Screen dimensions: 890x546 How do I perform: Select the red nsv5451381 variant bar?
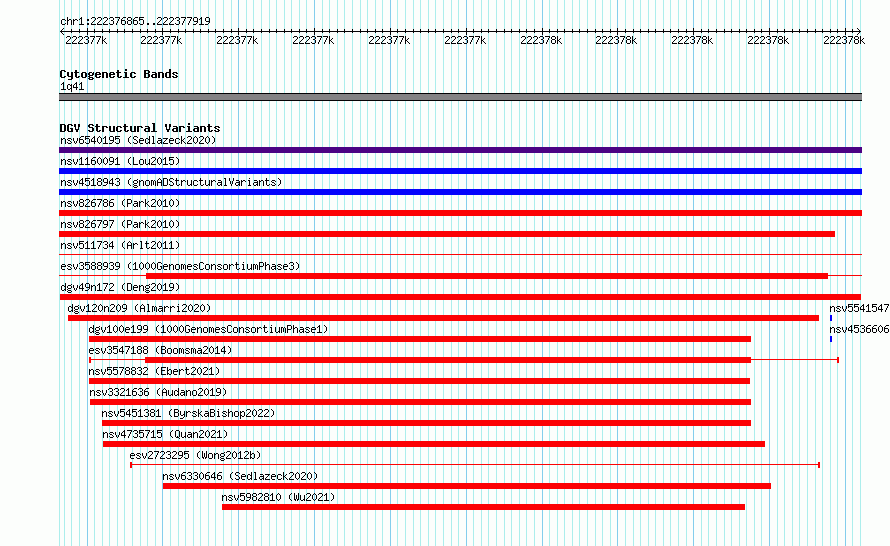point(426,423)
